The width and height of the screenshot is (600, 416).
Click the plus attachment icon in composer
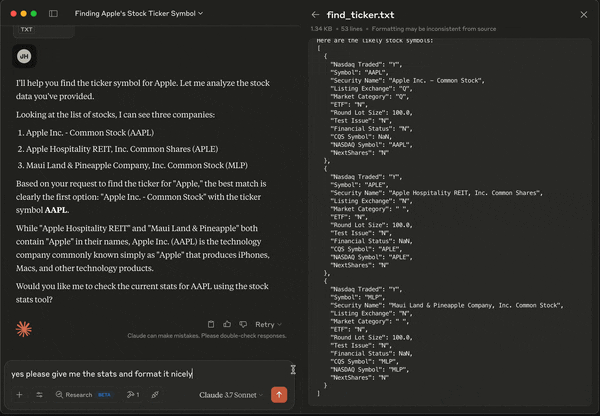[x=20, y=395]
